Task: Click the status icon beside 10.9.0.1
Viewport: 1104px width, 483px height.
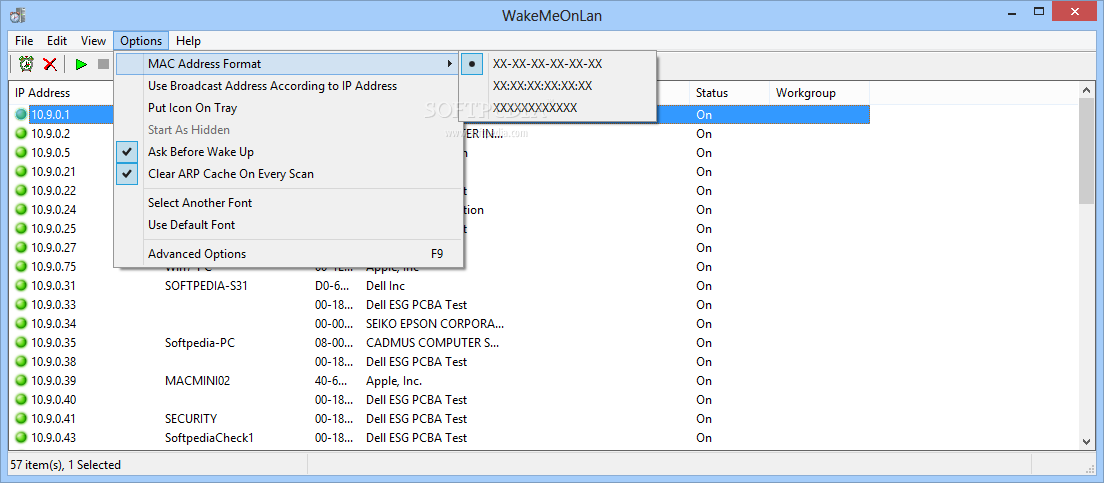Action: (20, 114)
